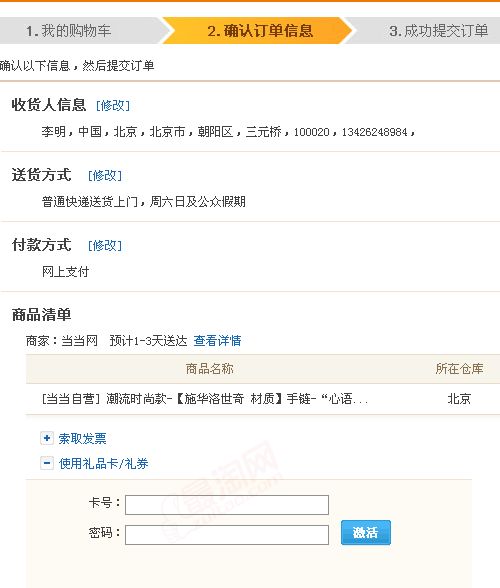Click the recipient address line 李明
Viewport: 500px width, 588px height.
pos(228,132)
